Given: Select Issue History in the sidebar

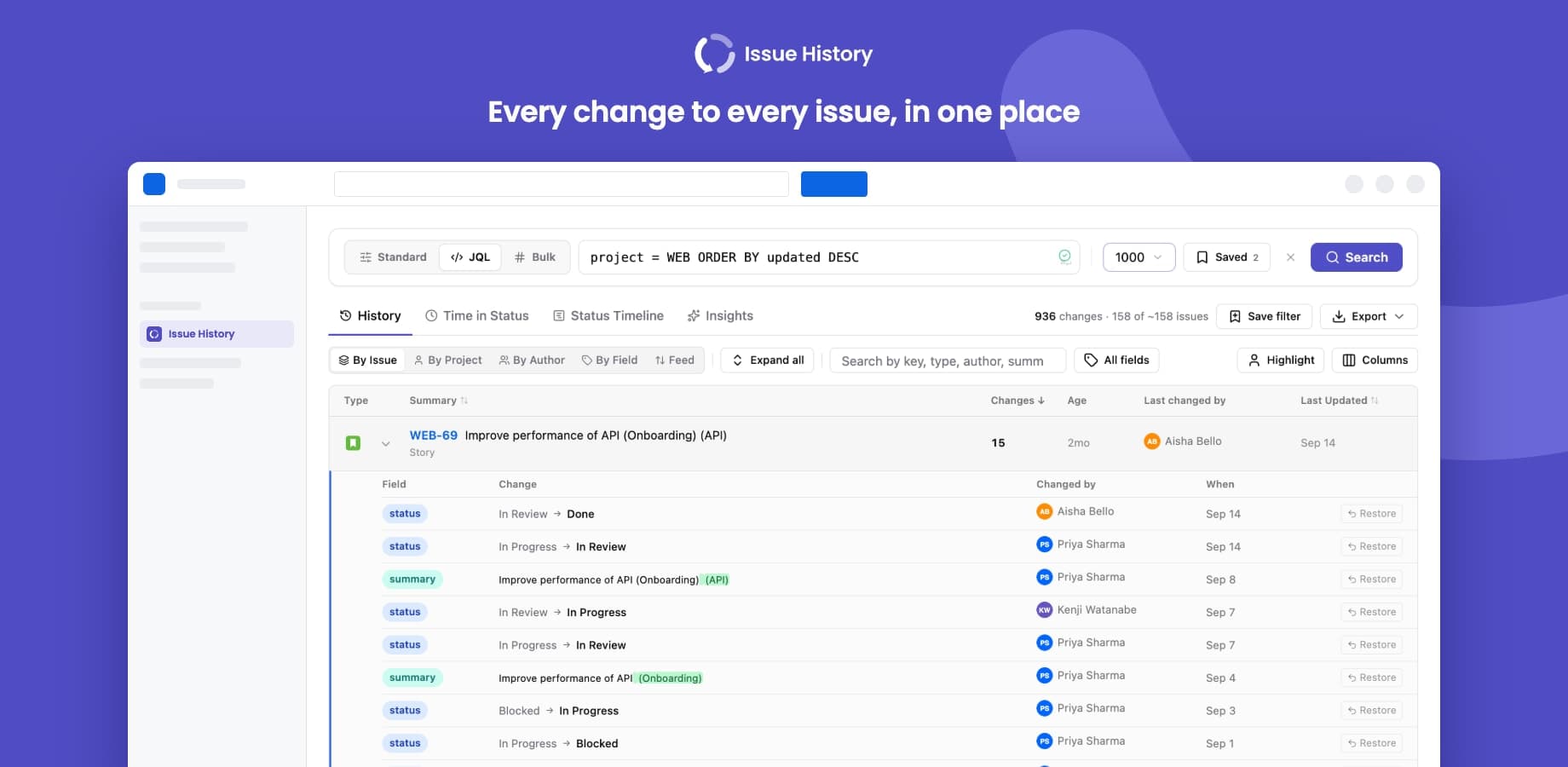Looking at the screenshot, I should [216, 334].
